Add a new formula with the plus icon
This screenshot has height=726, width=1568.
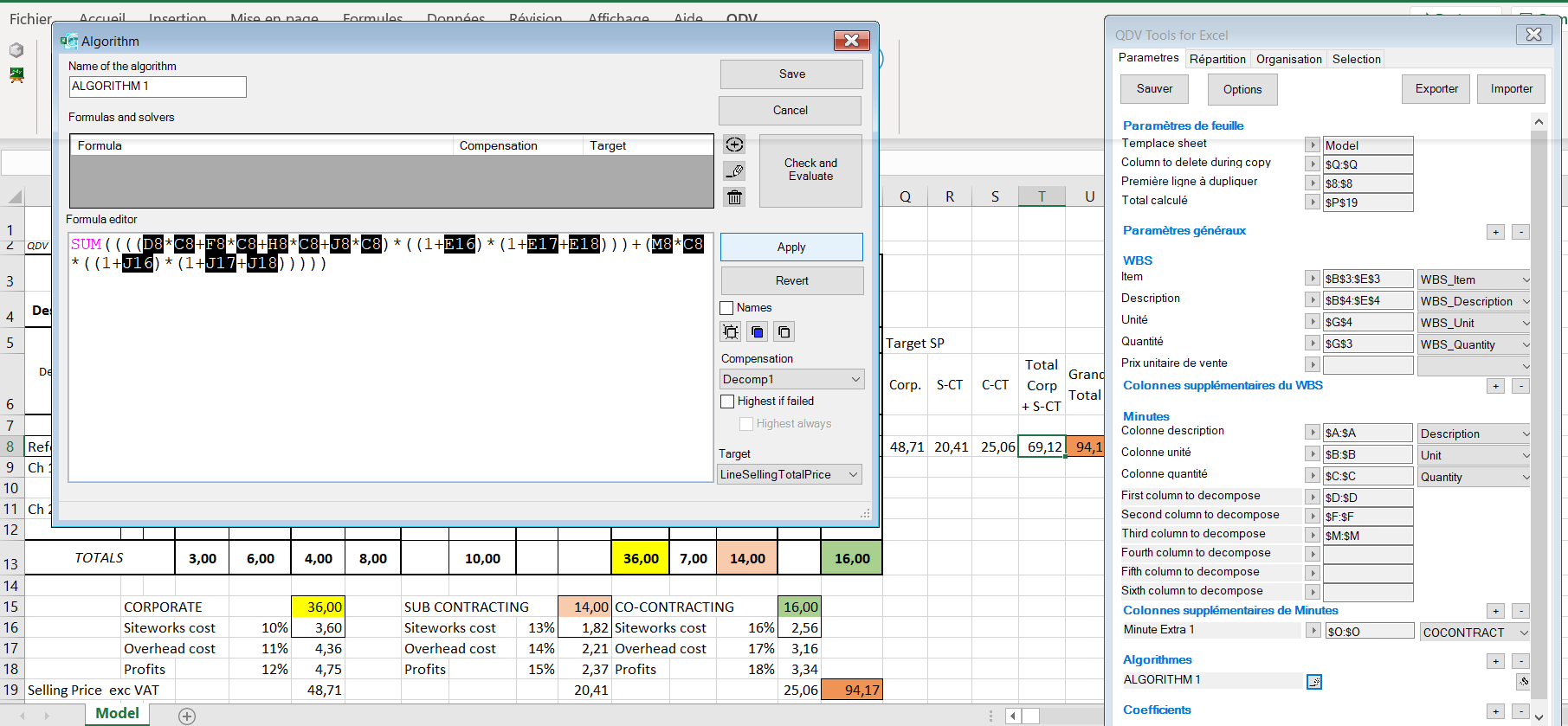(x=734, y=145)
